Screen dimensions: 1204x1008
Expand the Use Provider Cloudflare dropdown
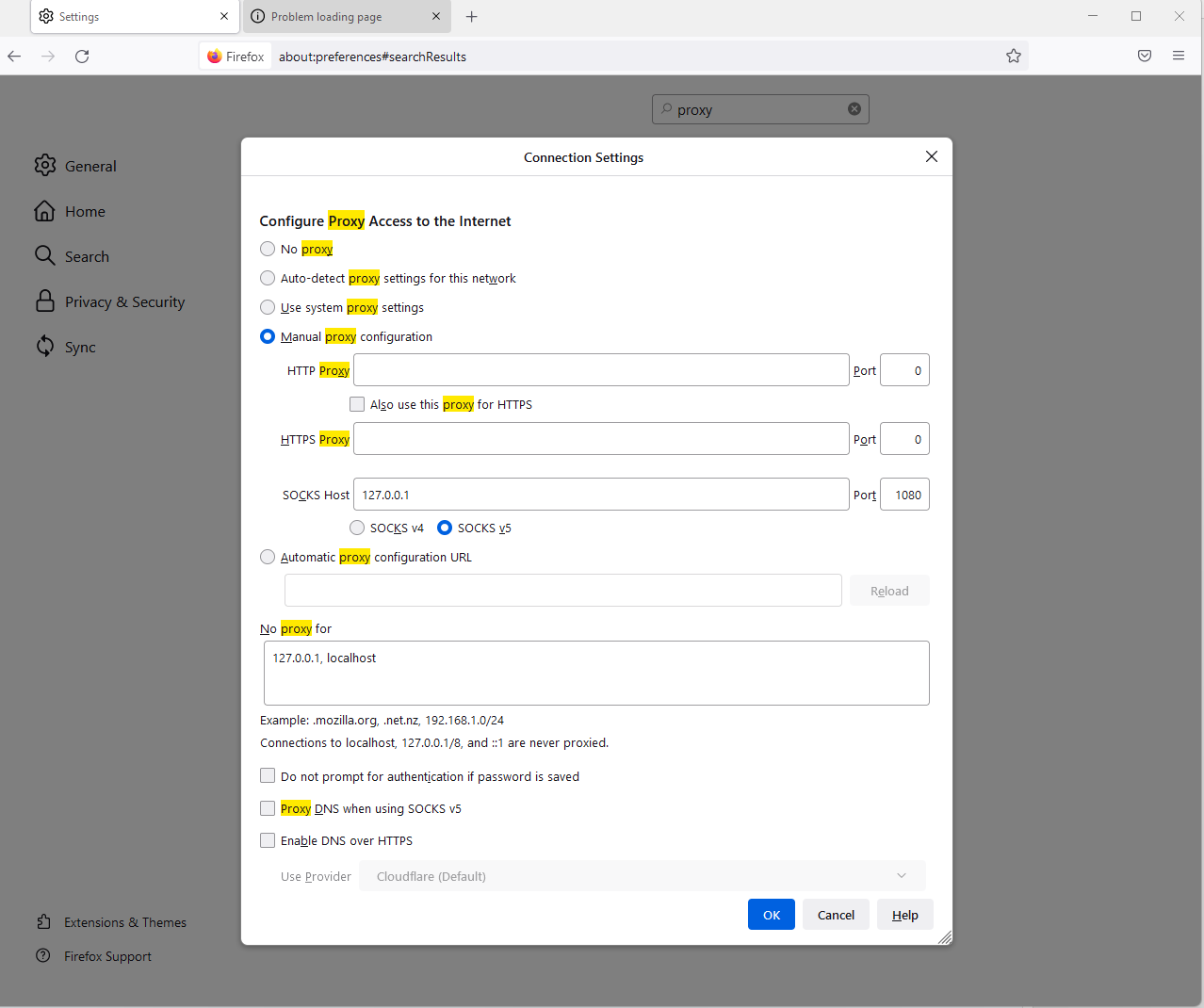(642, 876)
